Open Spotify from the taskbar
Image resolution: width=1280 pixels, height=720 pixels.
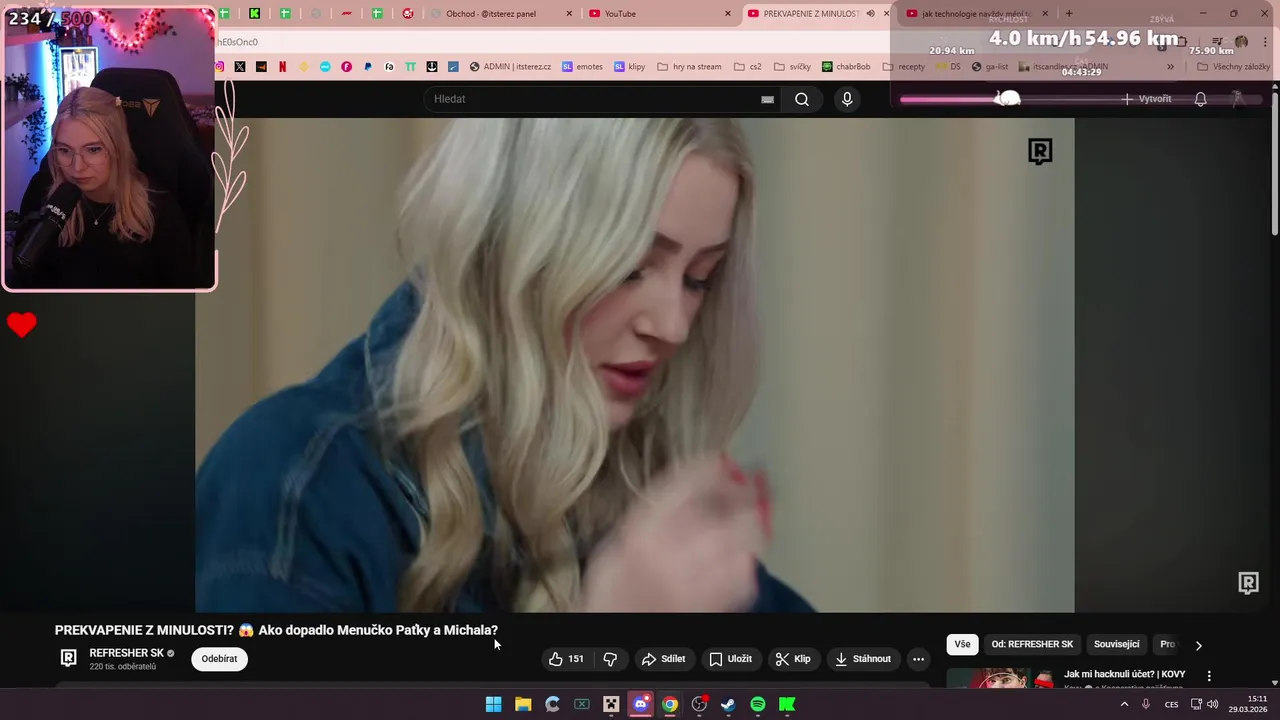(x=758, y=704)
